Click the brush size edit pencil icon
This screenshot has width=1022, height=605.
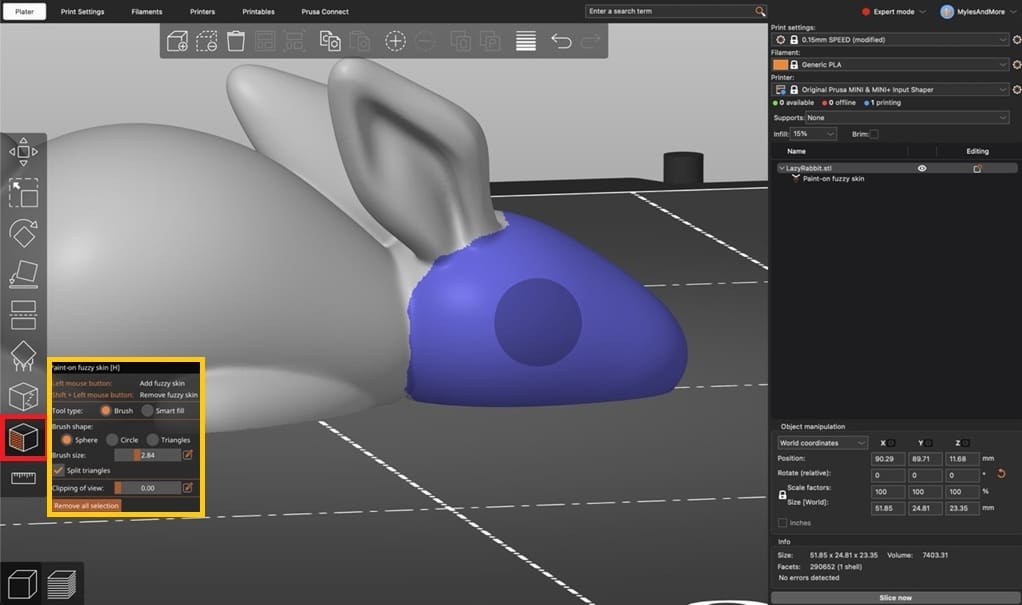coord(188,455)
